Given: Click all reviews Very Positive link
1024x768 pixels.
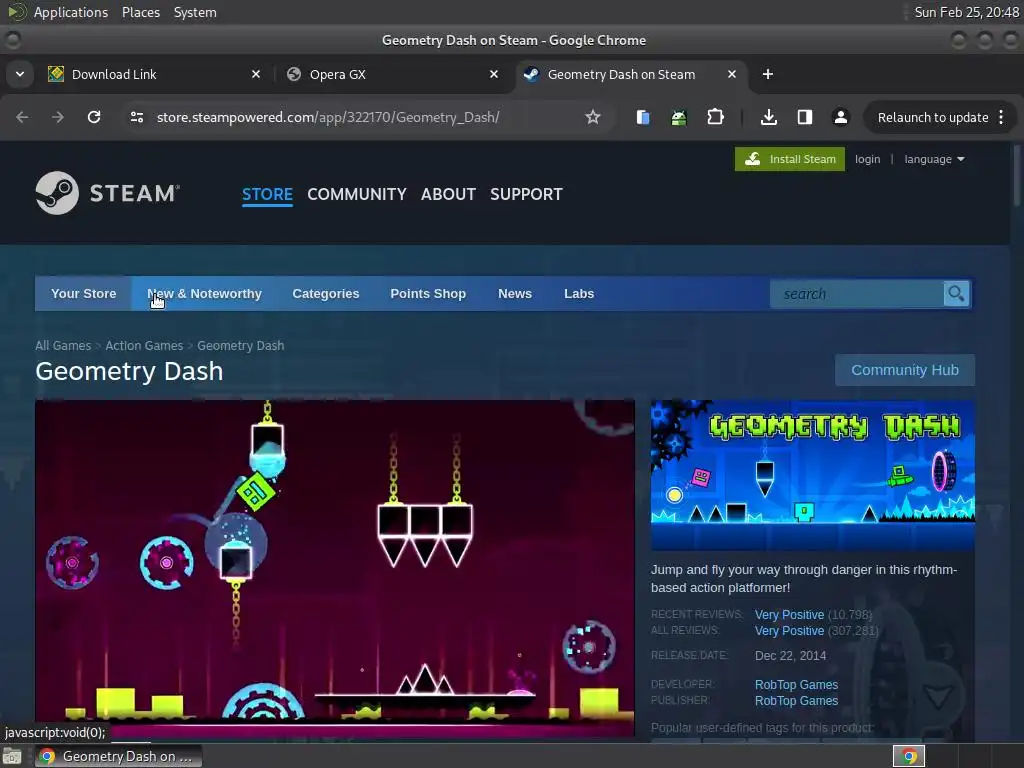Looking at the screenshot, I should pyautogui.click(x=789, y=631).
